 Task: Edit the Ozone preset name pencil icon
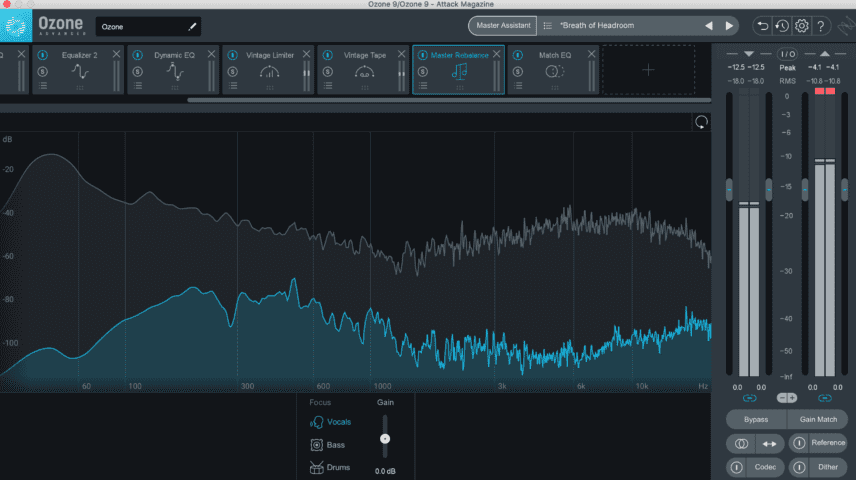pyautogui.click(x=192, y=26)
